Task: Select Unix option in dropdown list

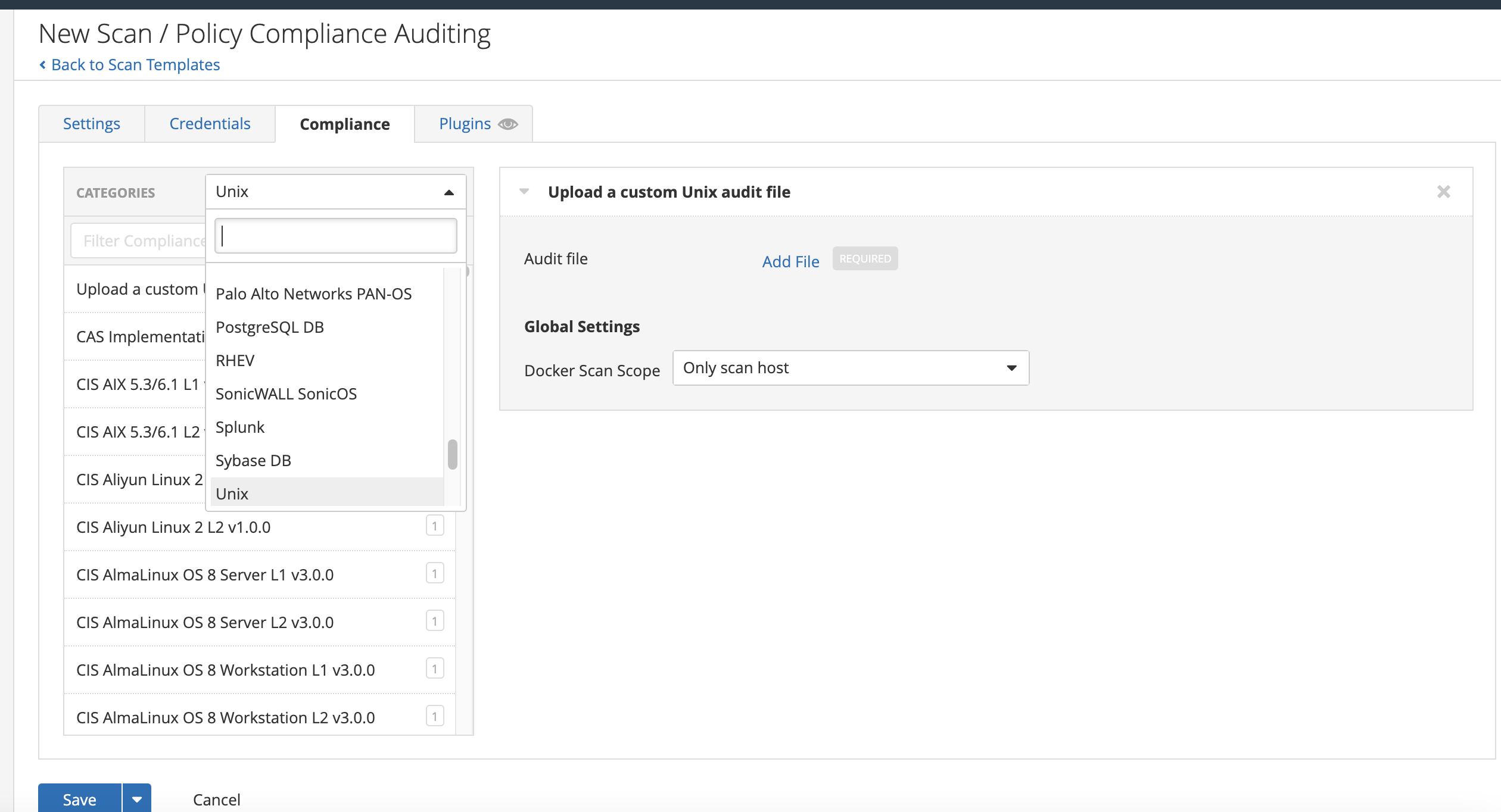Action: pos(327,492)
